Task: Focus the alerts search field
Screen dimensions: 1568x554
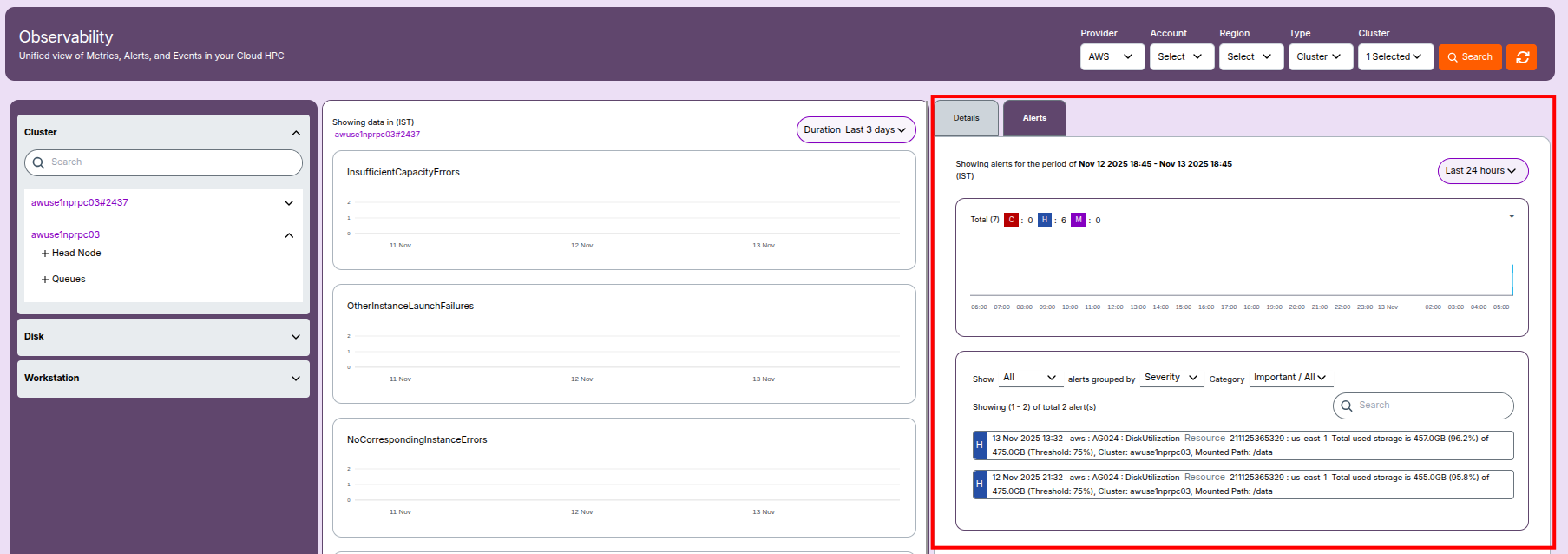Action: tap(1423, 406)
